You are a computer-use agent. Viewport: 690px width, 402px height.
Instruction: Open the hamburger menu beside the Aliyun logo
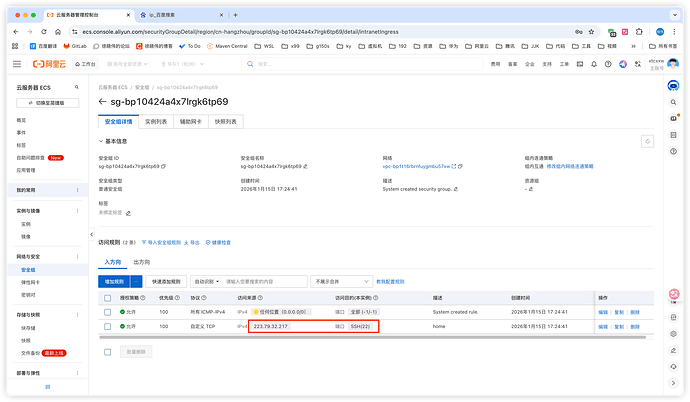click(17, 63)
